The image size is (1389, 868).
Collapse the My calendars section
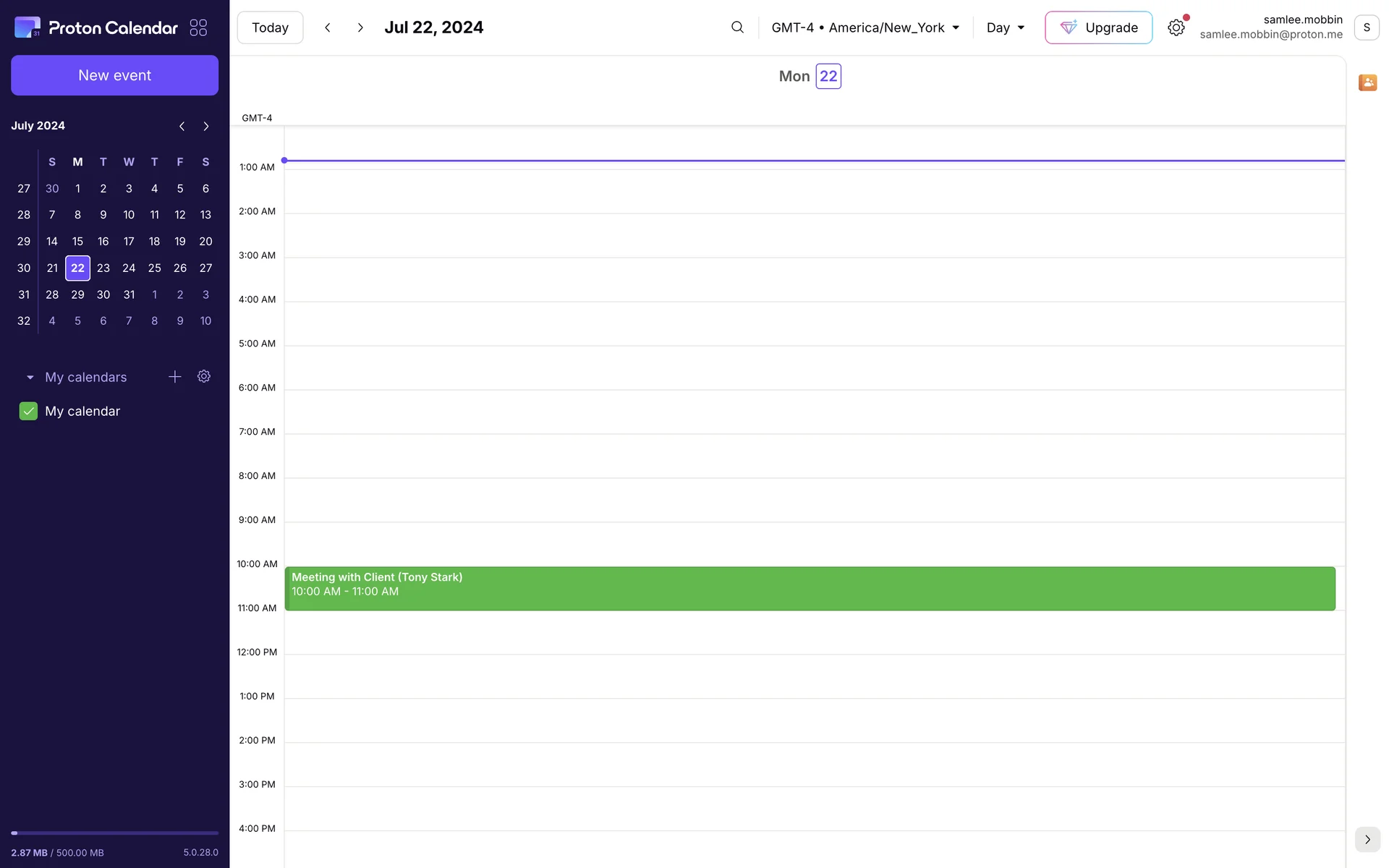click(30, 378)
